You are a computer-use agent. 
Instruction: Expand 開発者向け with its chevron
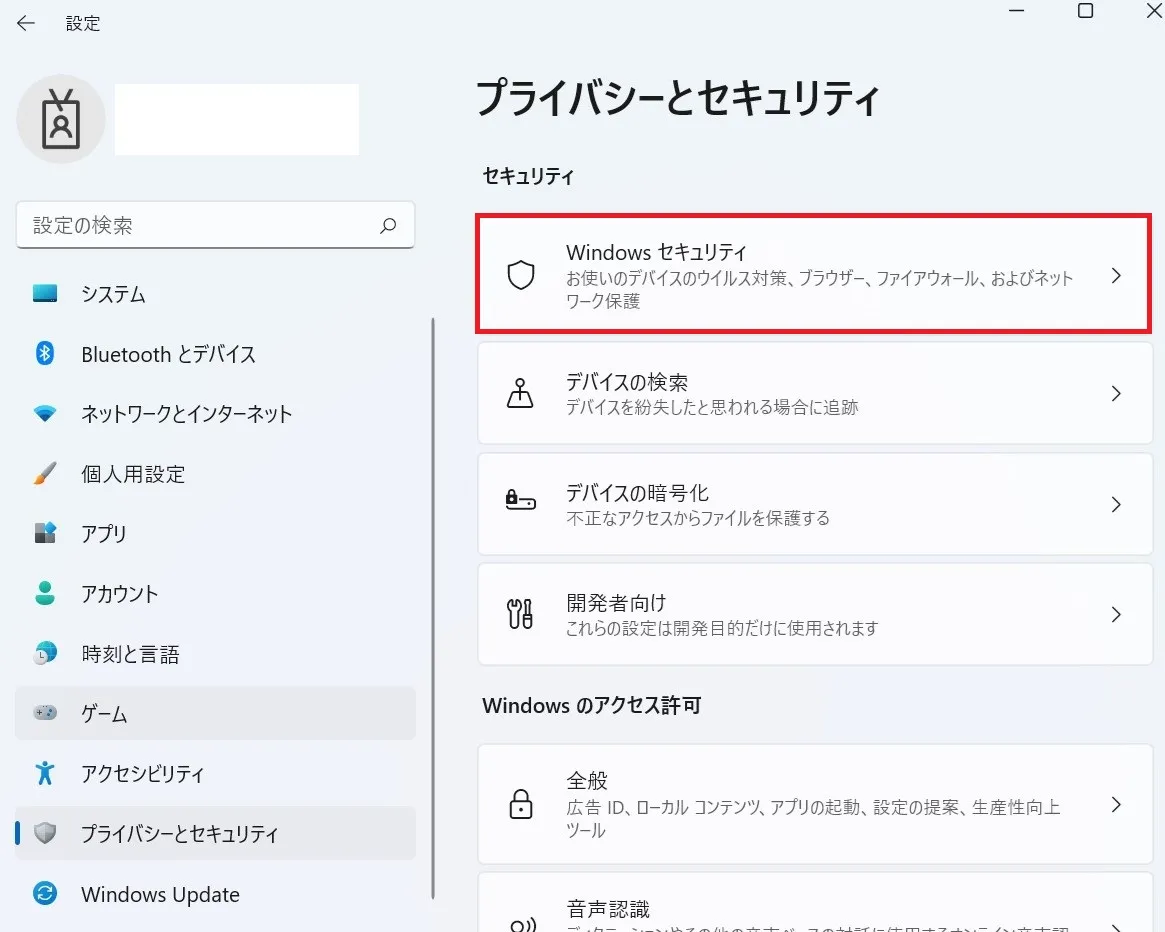[x=1117, y=614]
